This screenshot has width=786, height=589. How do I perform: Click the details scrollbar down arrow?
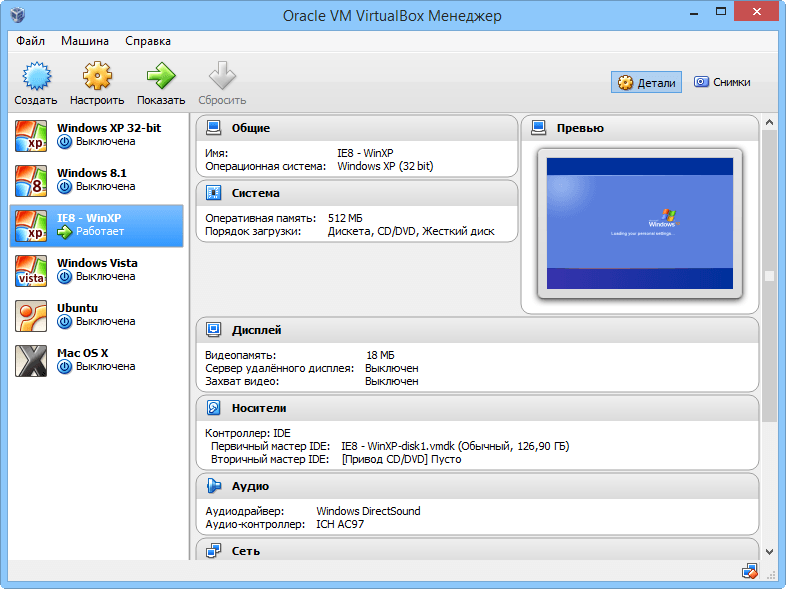coord(769,552)
